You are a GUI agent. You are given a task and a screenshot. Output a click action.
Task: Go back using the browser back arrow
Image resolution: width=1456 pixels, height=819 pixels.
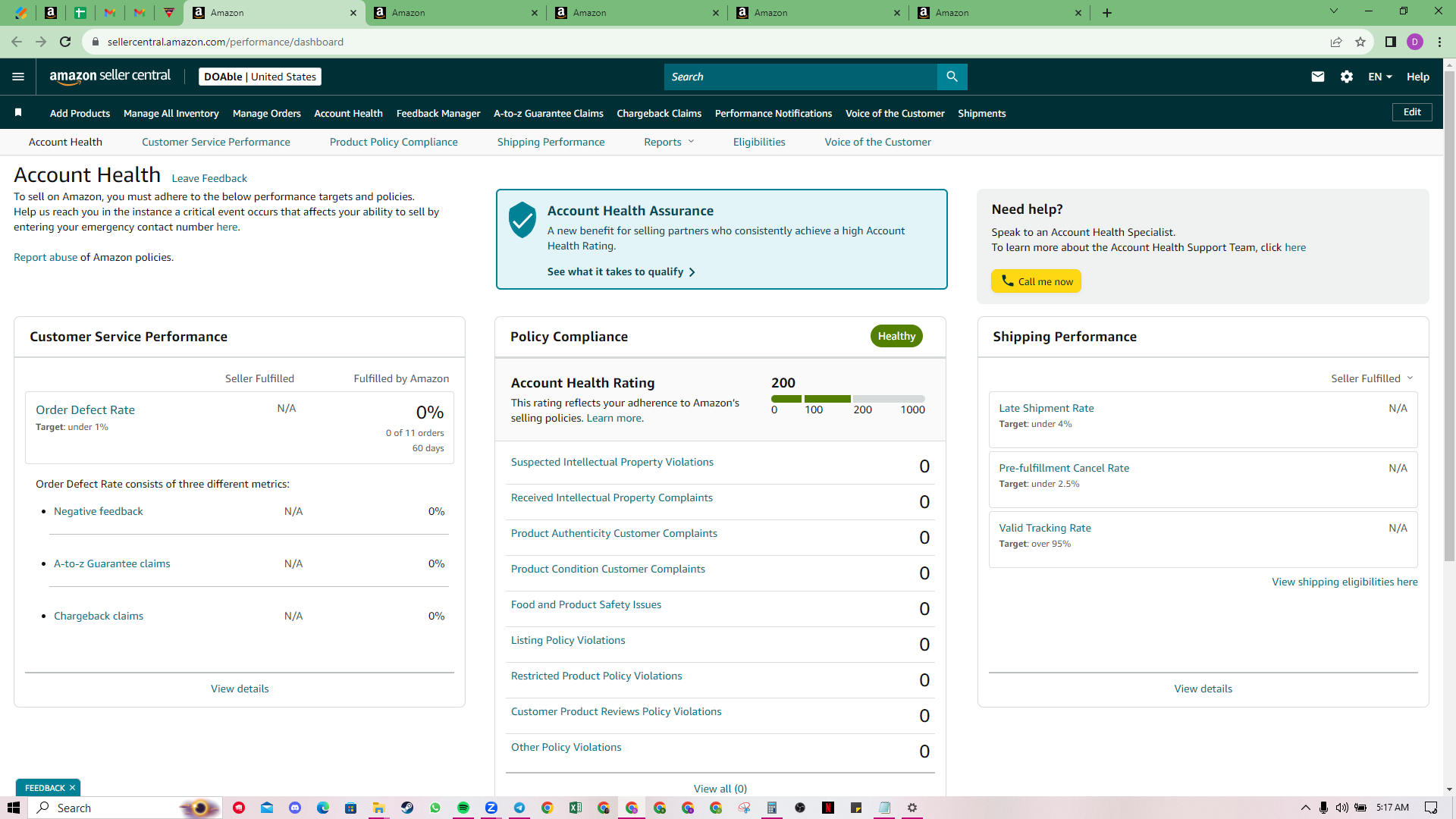(x=17, y=42)
